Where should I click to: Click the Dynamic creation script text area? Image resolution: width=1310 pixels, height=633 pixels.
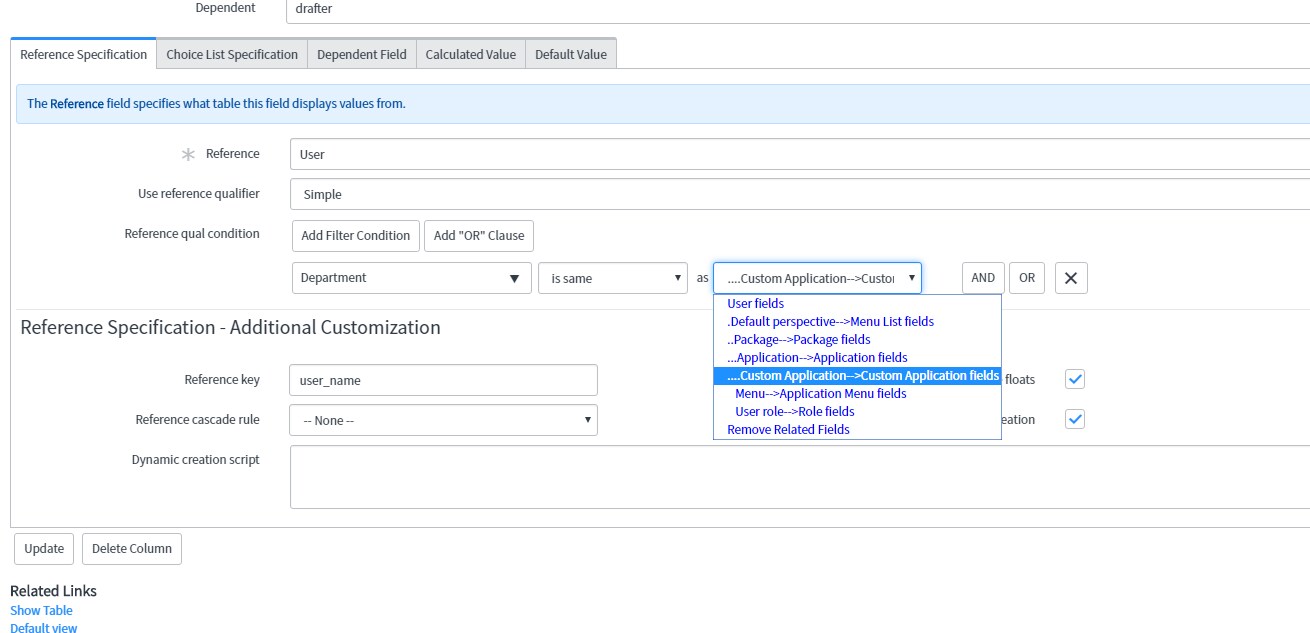coord(799,477)
